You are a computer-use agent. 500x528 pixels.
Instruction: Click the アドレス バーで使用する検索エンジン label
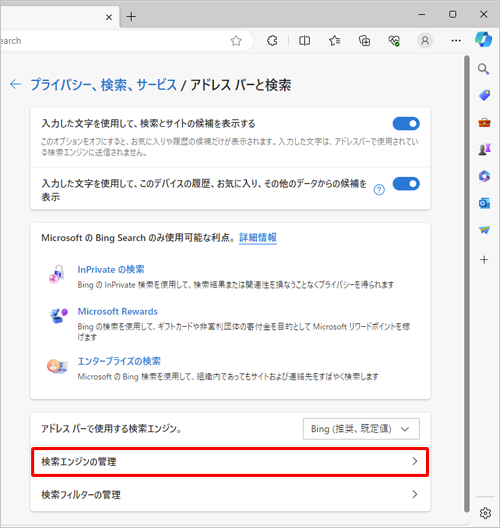112,429
